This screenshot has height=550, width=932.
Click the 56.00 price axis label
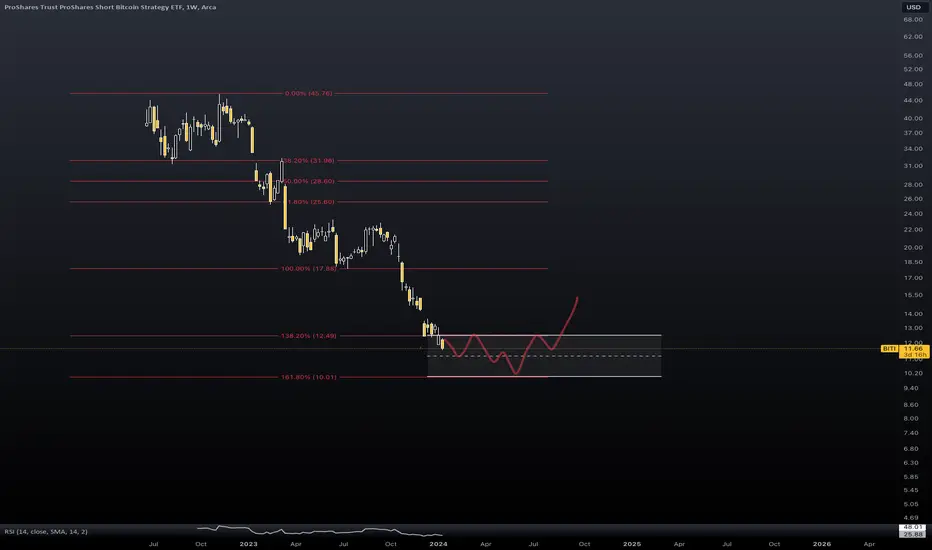tap(913, 56)
